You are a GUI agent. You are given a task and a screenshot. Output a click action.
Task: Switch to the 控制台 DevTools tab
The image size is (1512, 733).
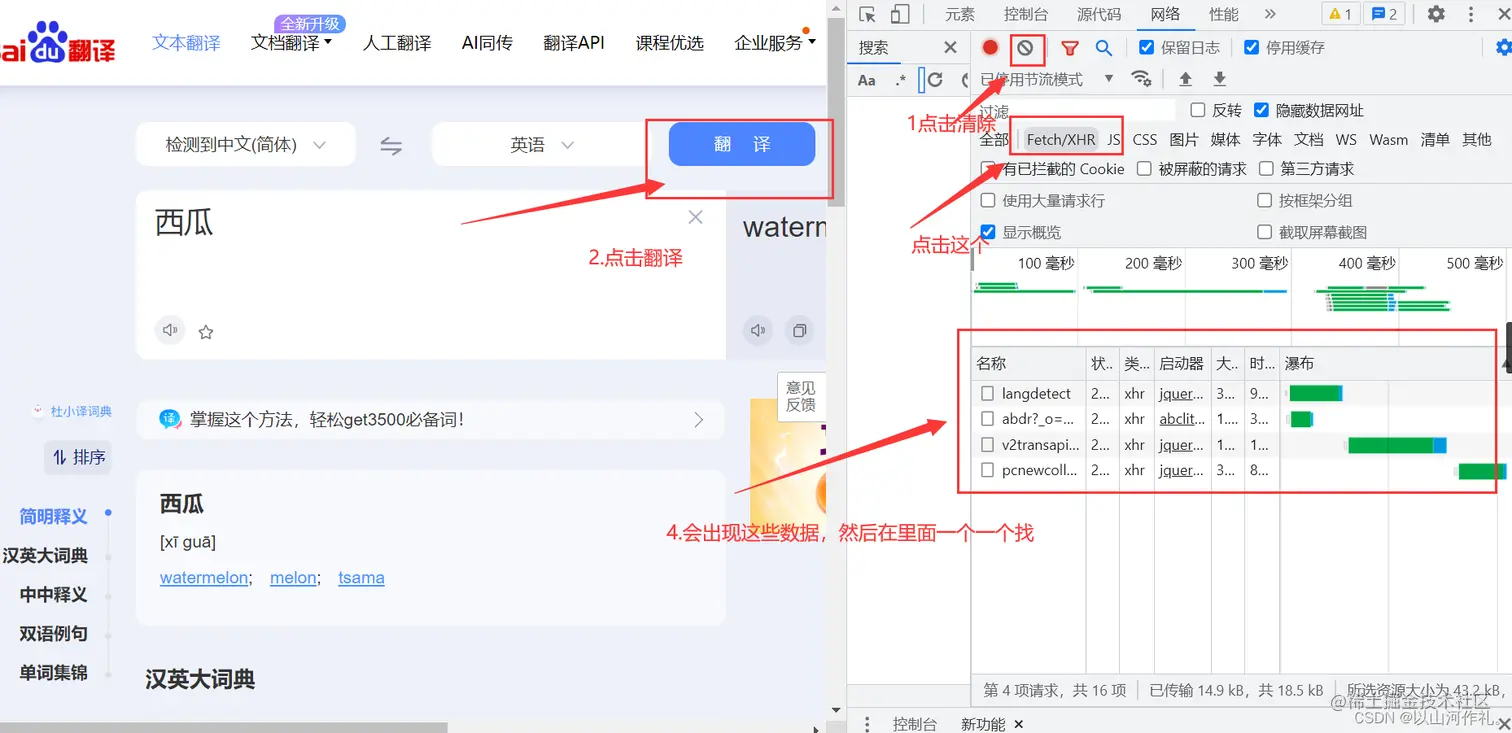point(1026,14)
